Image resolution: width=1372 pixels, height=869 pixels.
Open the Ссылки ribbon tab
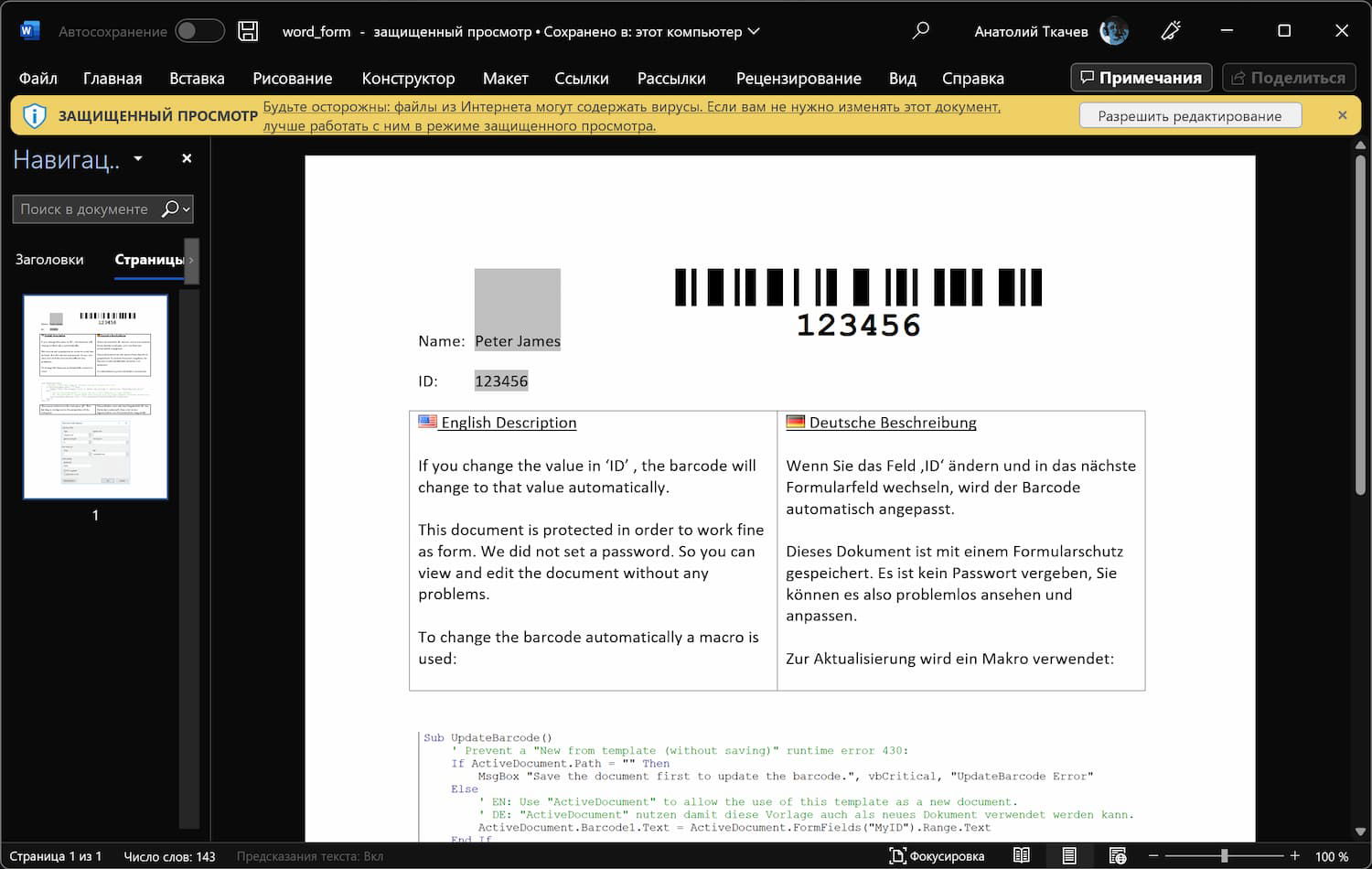pos(582,78)
